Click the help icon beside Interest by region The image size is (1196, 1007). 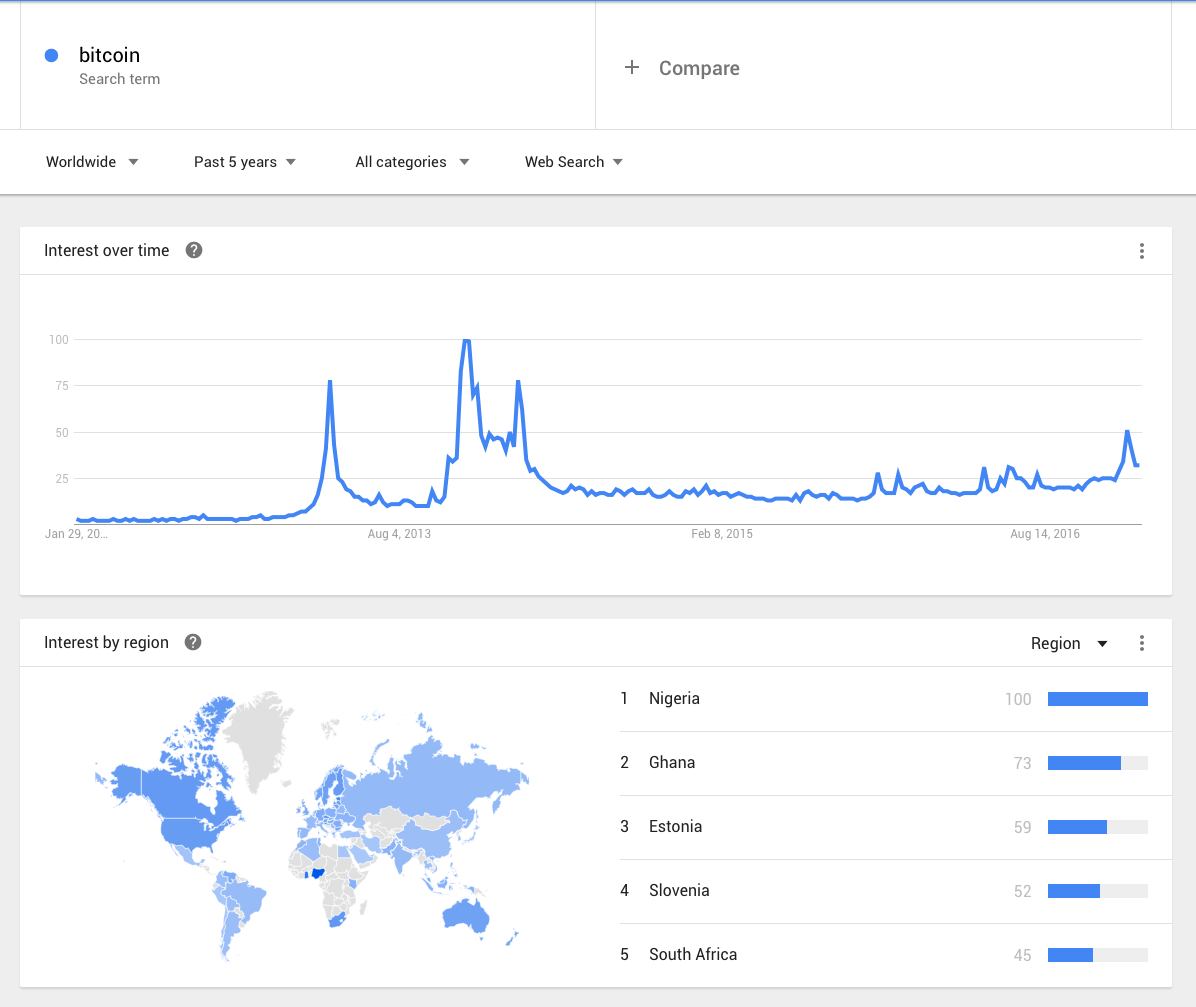[193, 642]
